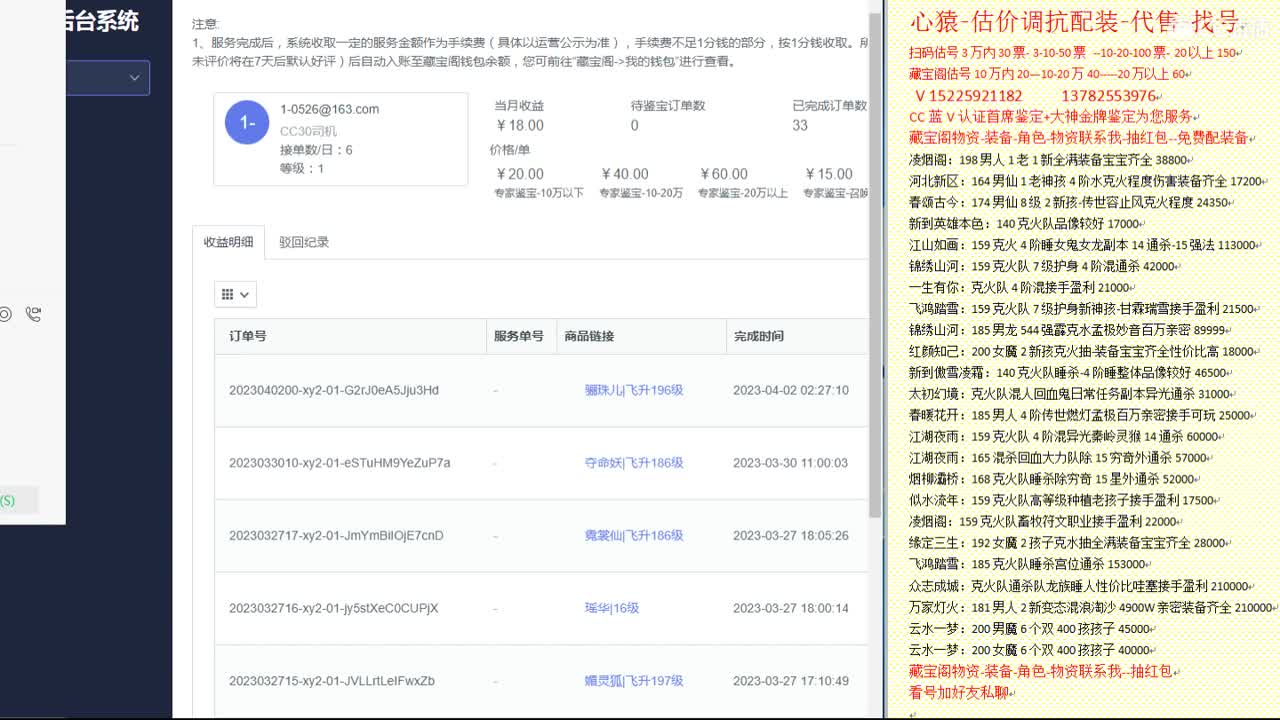Click completion time 2023-03-30 11:00:03
Image resolution: width=1280 pixels, height=720 pixels.
pyautogui.click(x=790, y=463)
